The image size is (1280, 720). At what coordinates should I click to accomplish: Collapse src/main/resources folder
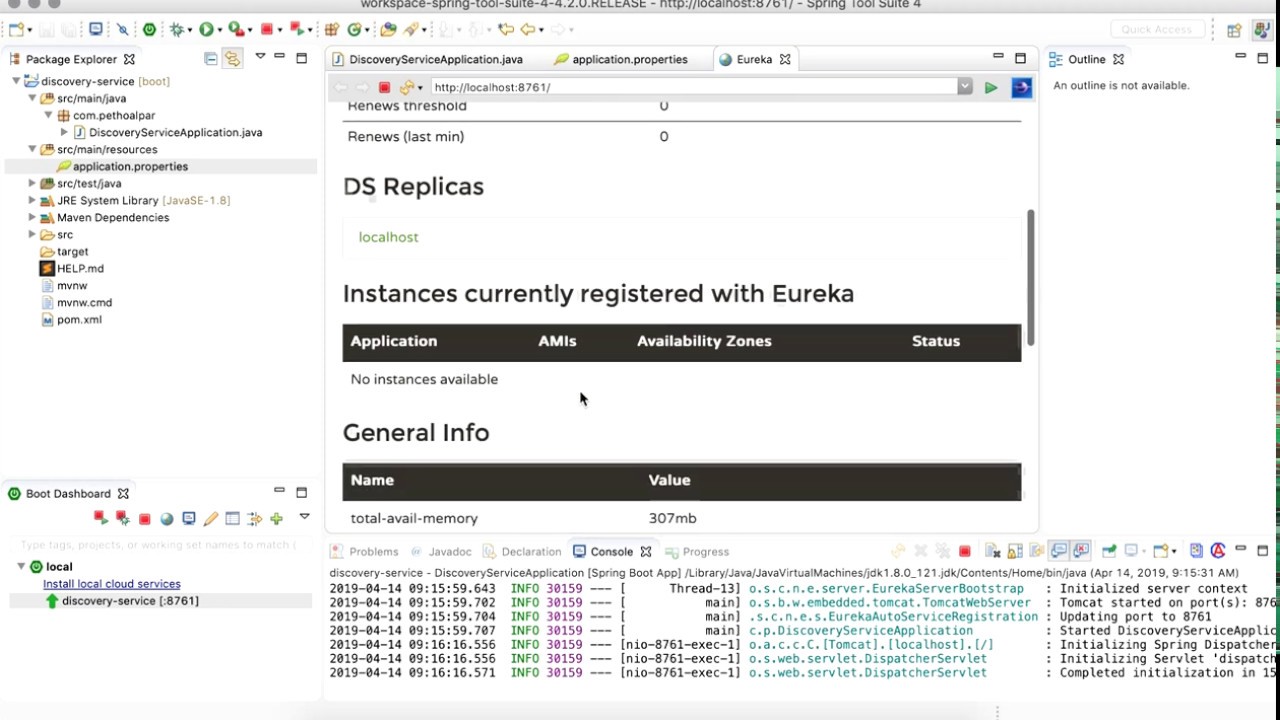(32, 149)
